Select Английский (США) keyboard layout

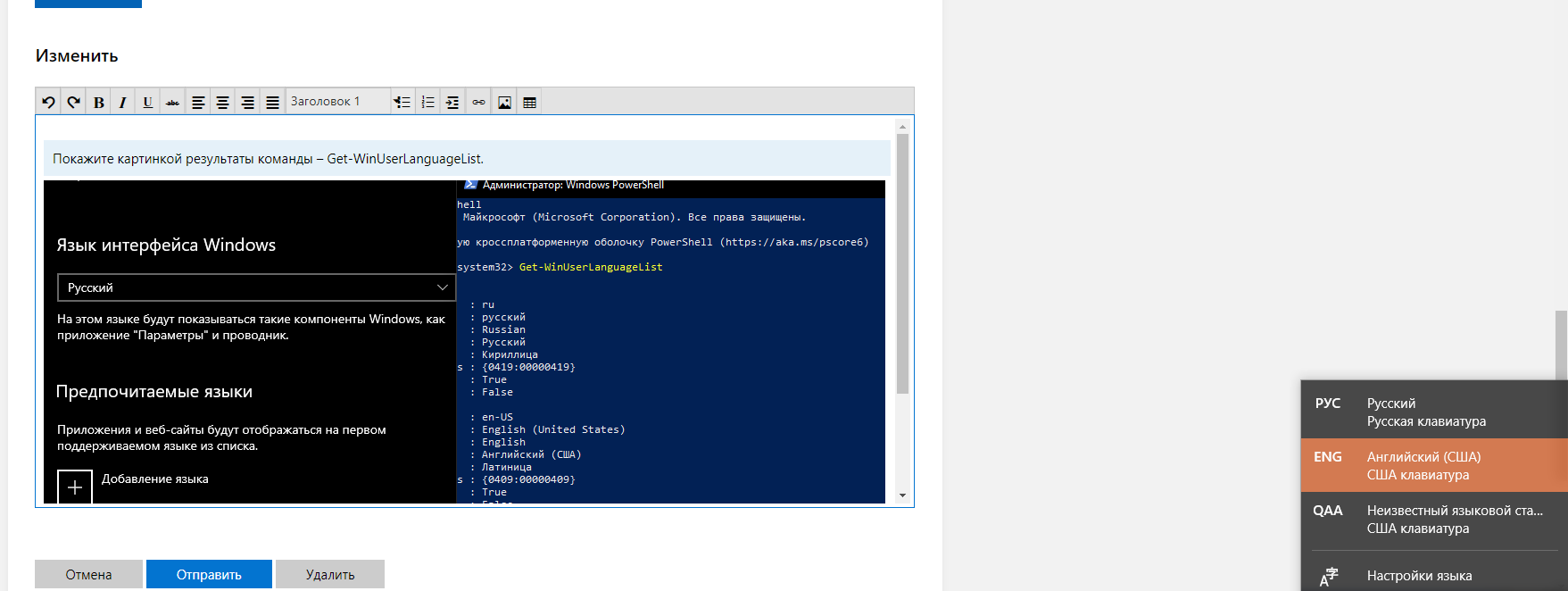(x=1434, y=465)
